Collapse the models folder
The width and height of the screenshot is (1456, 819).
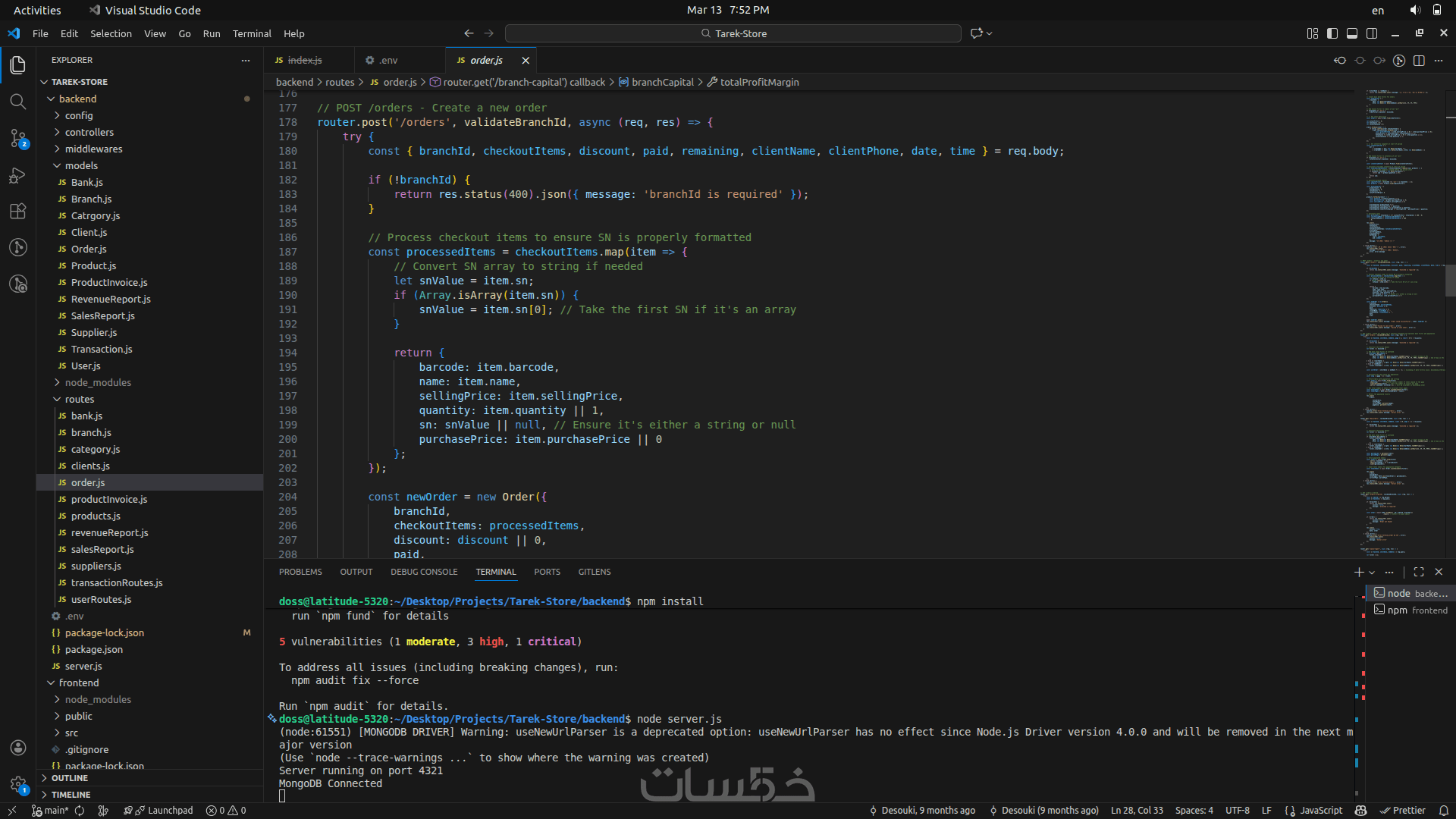click(x=81, y=165)
